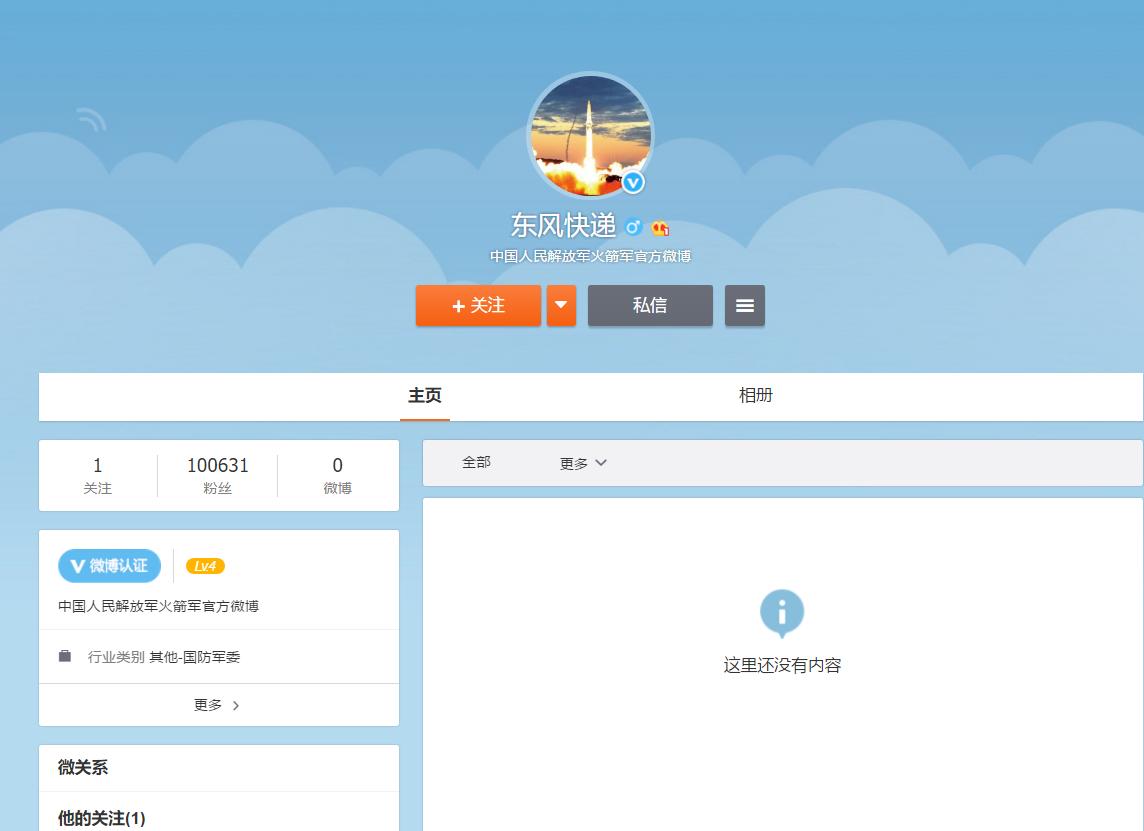Expand the orange dropdown arrow beside 关注
The width and height of the screenshot is (1144, 831).
click(561, 306)
